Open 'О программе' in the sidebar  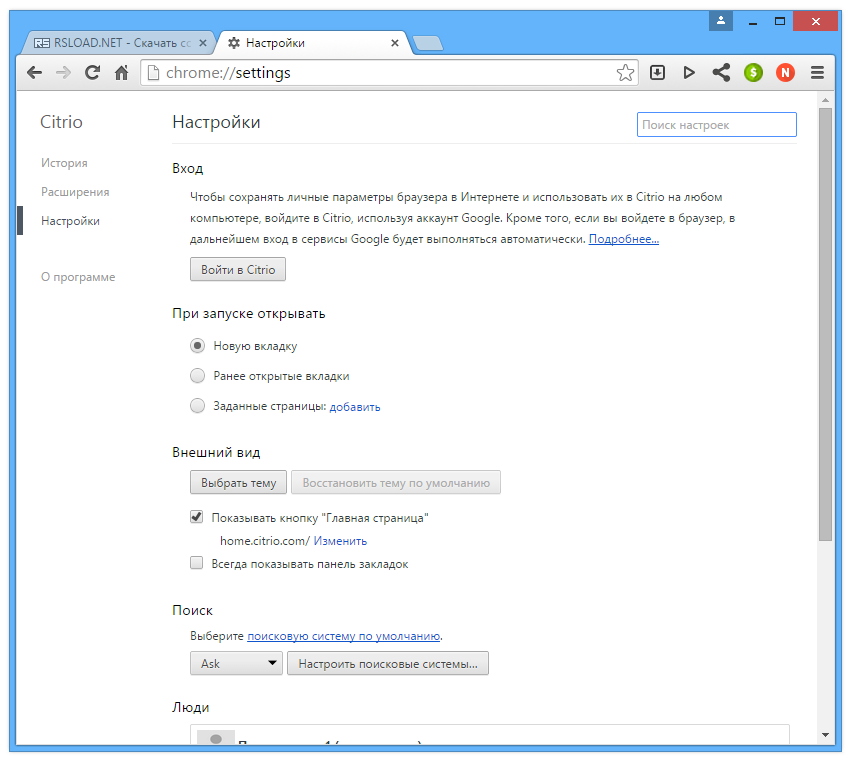(78, 277)
